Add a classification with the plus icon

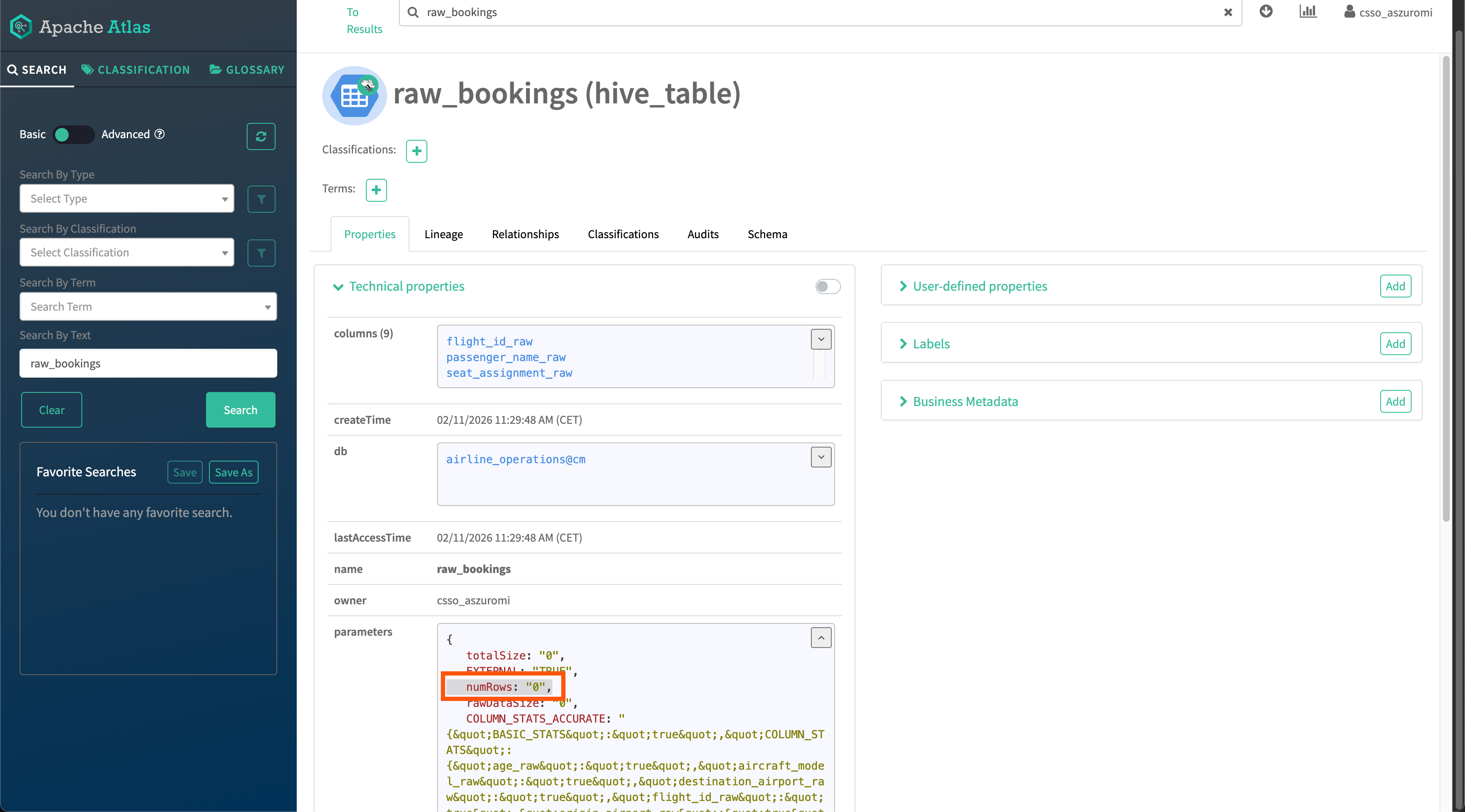(x=416, y=151)
